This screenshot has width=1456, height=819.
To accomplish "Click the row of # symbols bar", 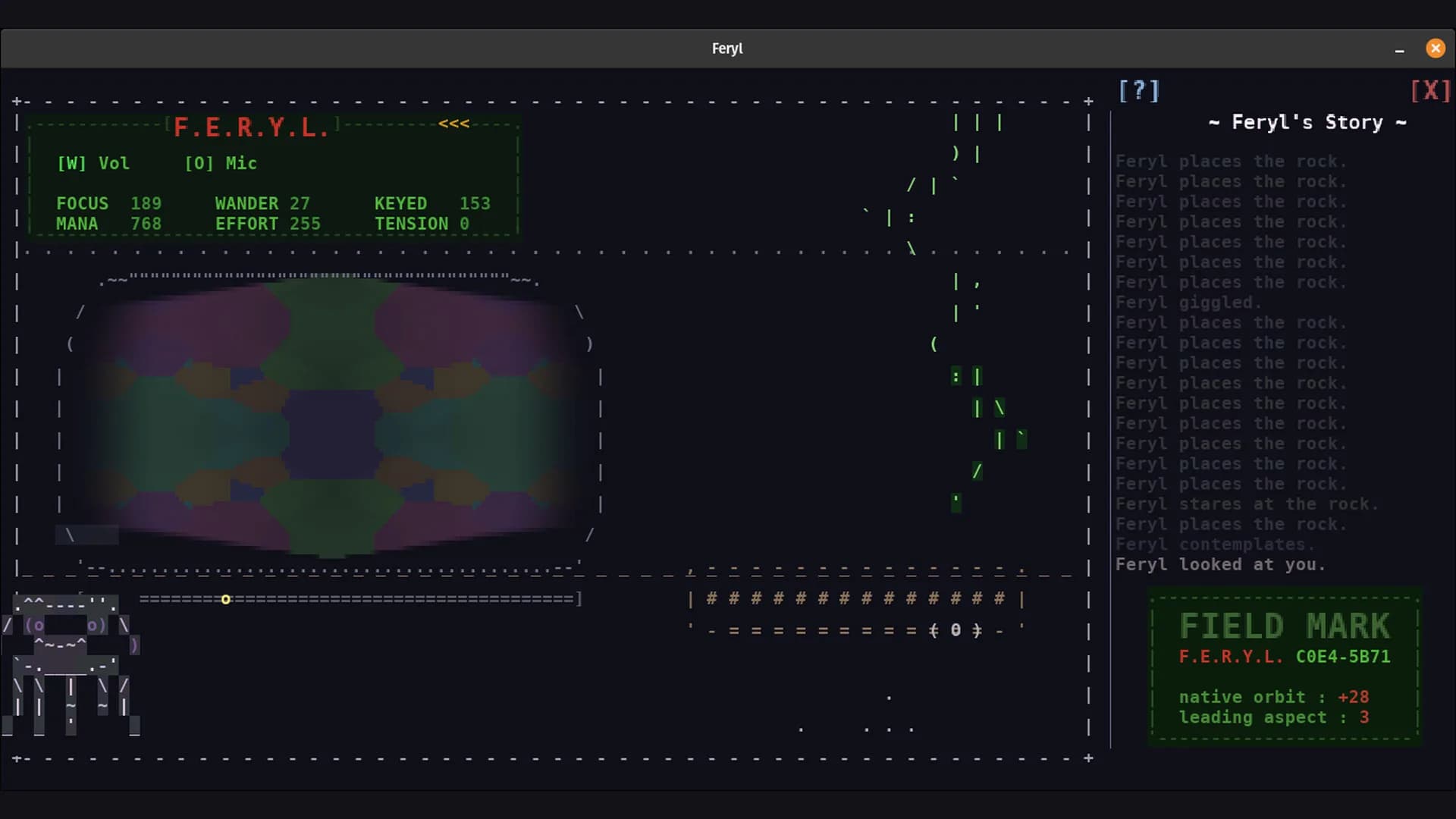I will [x=855, y=599].
